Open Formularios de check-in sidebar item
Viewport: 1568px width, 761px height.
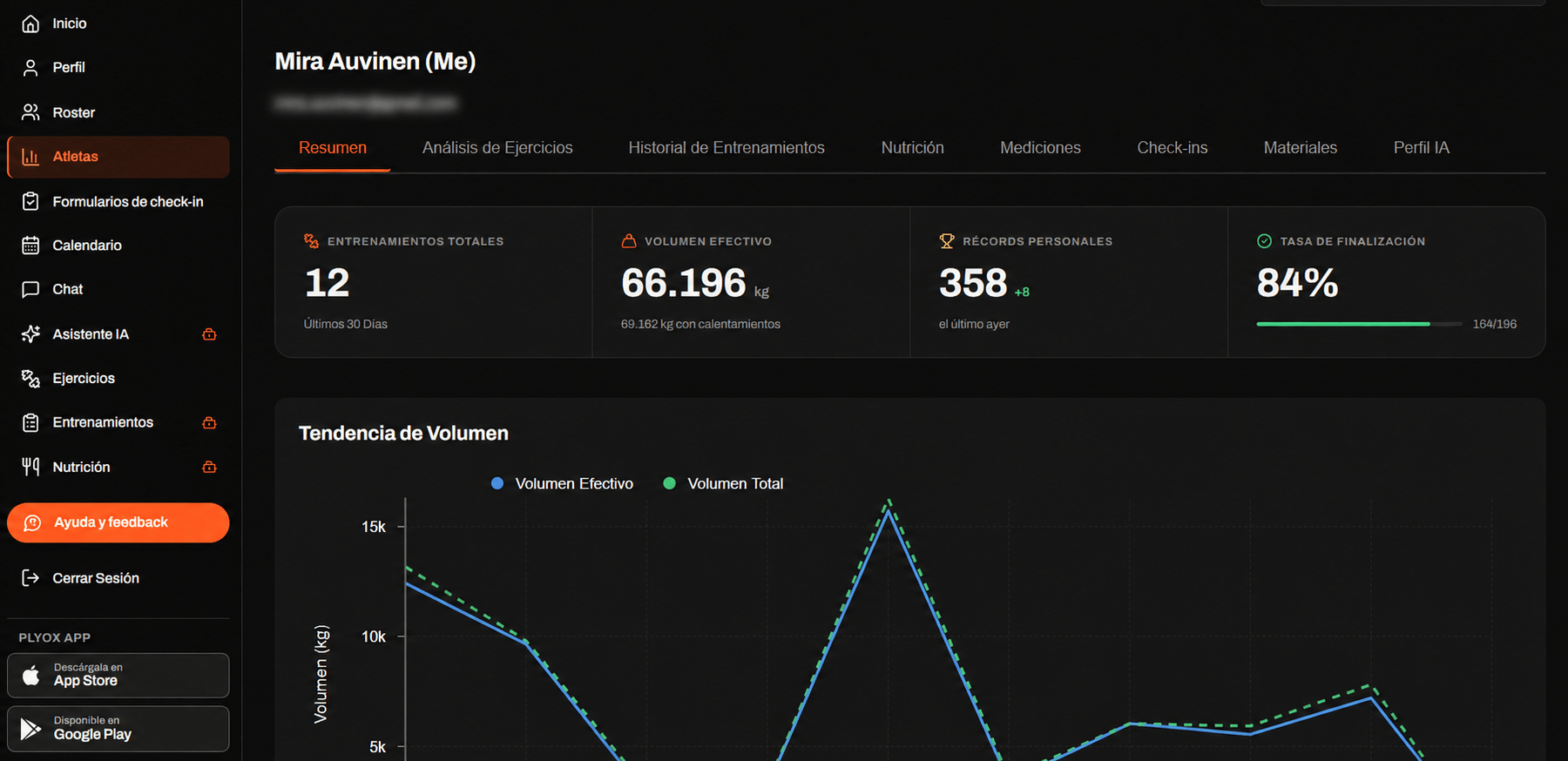118,201
